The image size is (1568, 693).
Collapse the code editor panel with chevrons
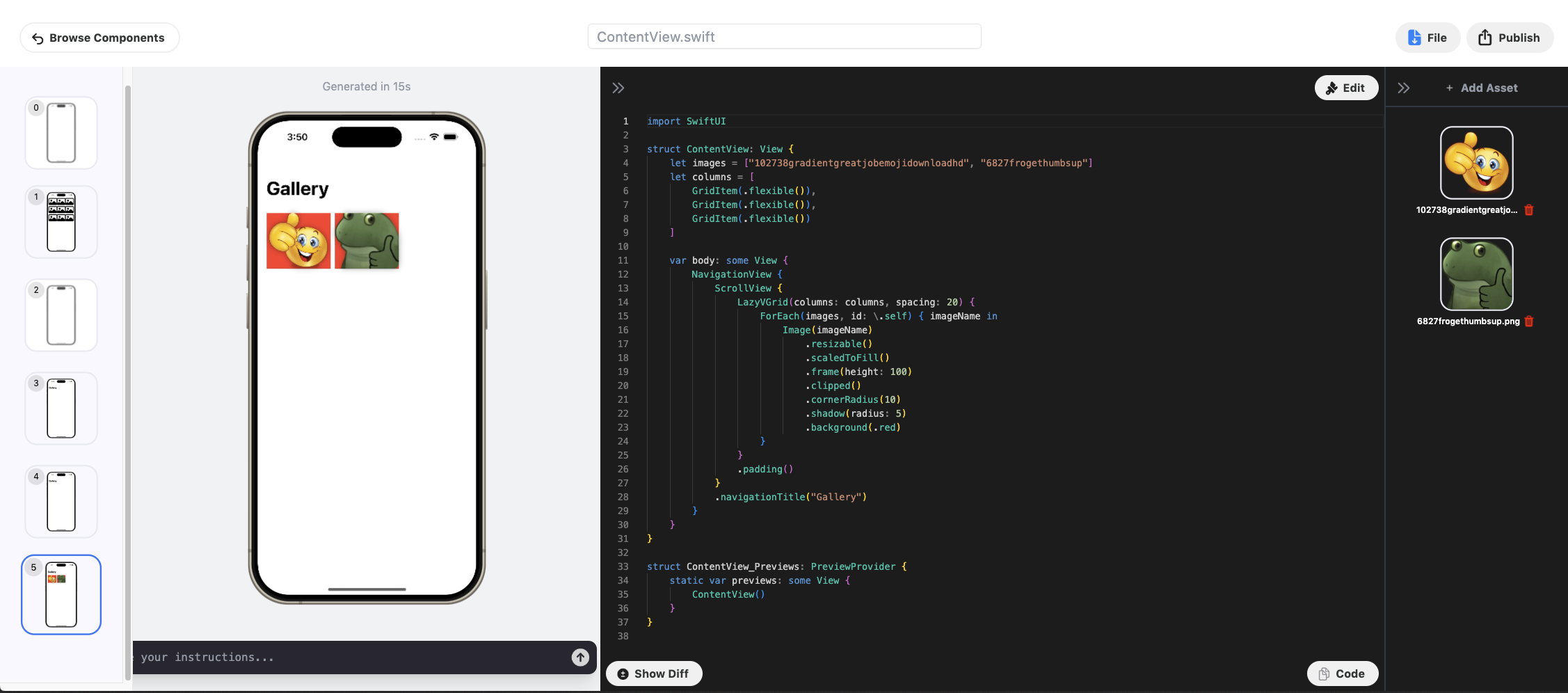pyautogui.click(x=618, y=88)
